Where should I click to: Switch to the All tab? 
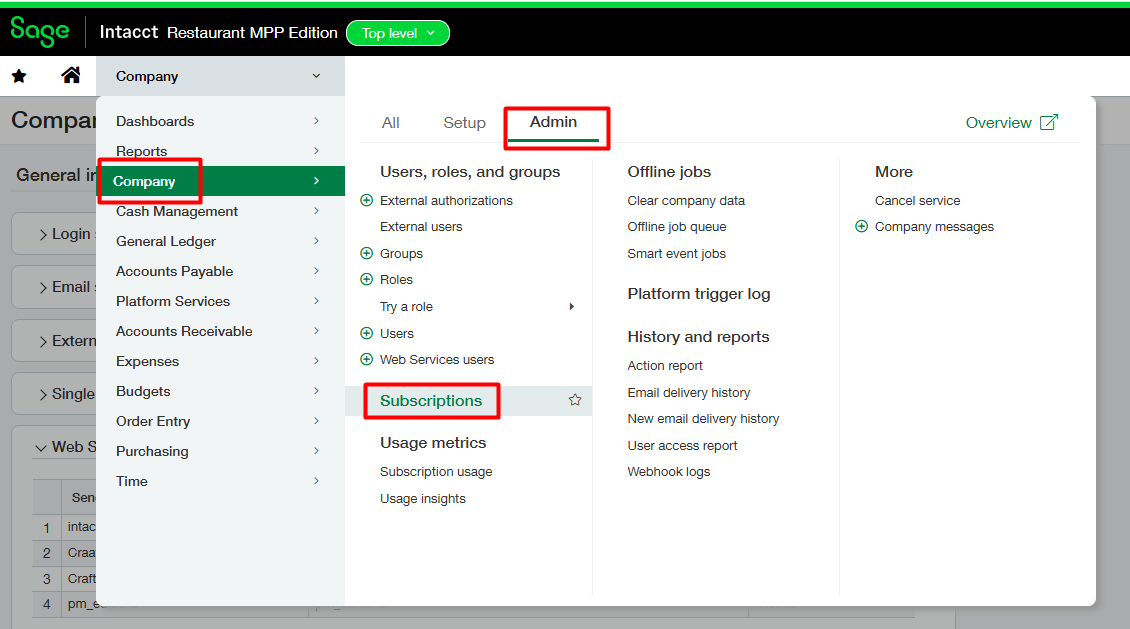pyautogui.click(x=391, y=122)
